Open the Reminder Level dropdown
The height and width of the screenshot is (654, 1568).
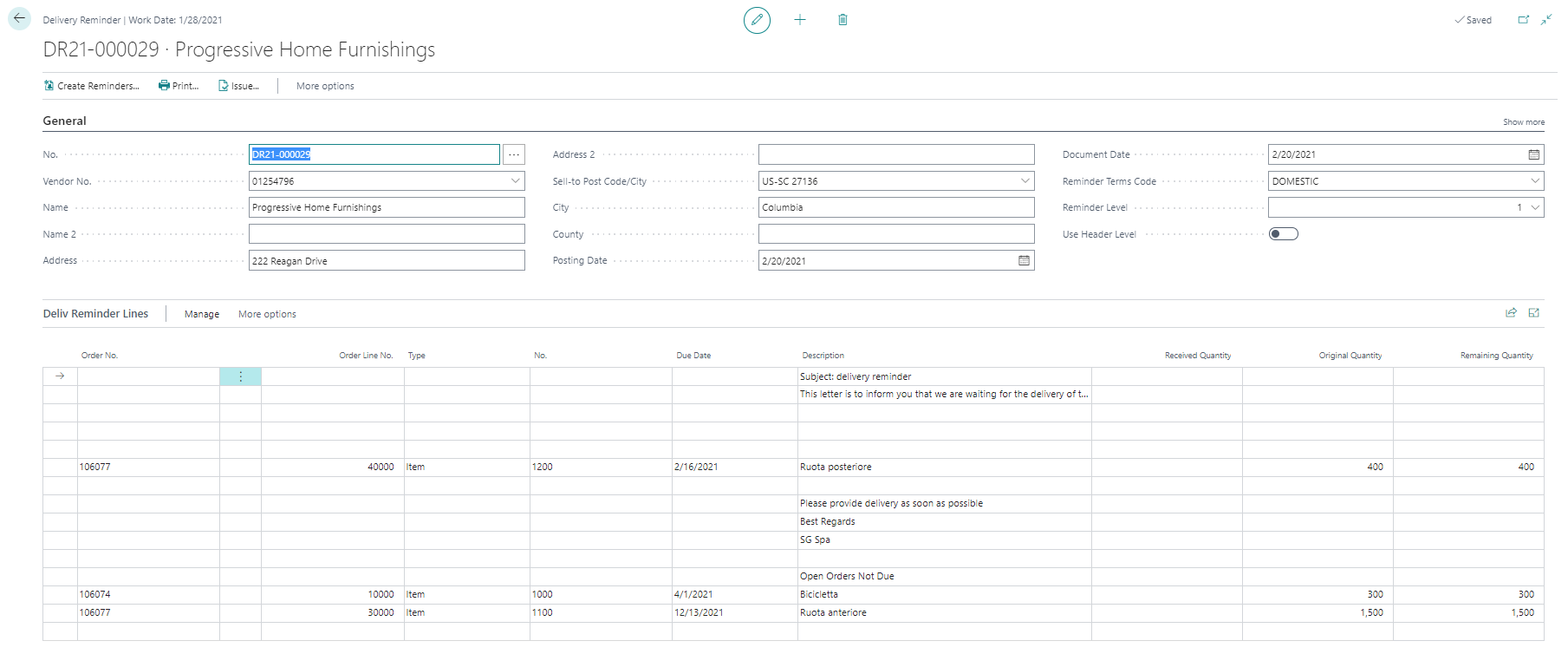click(x=1535, y=208)
